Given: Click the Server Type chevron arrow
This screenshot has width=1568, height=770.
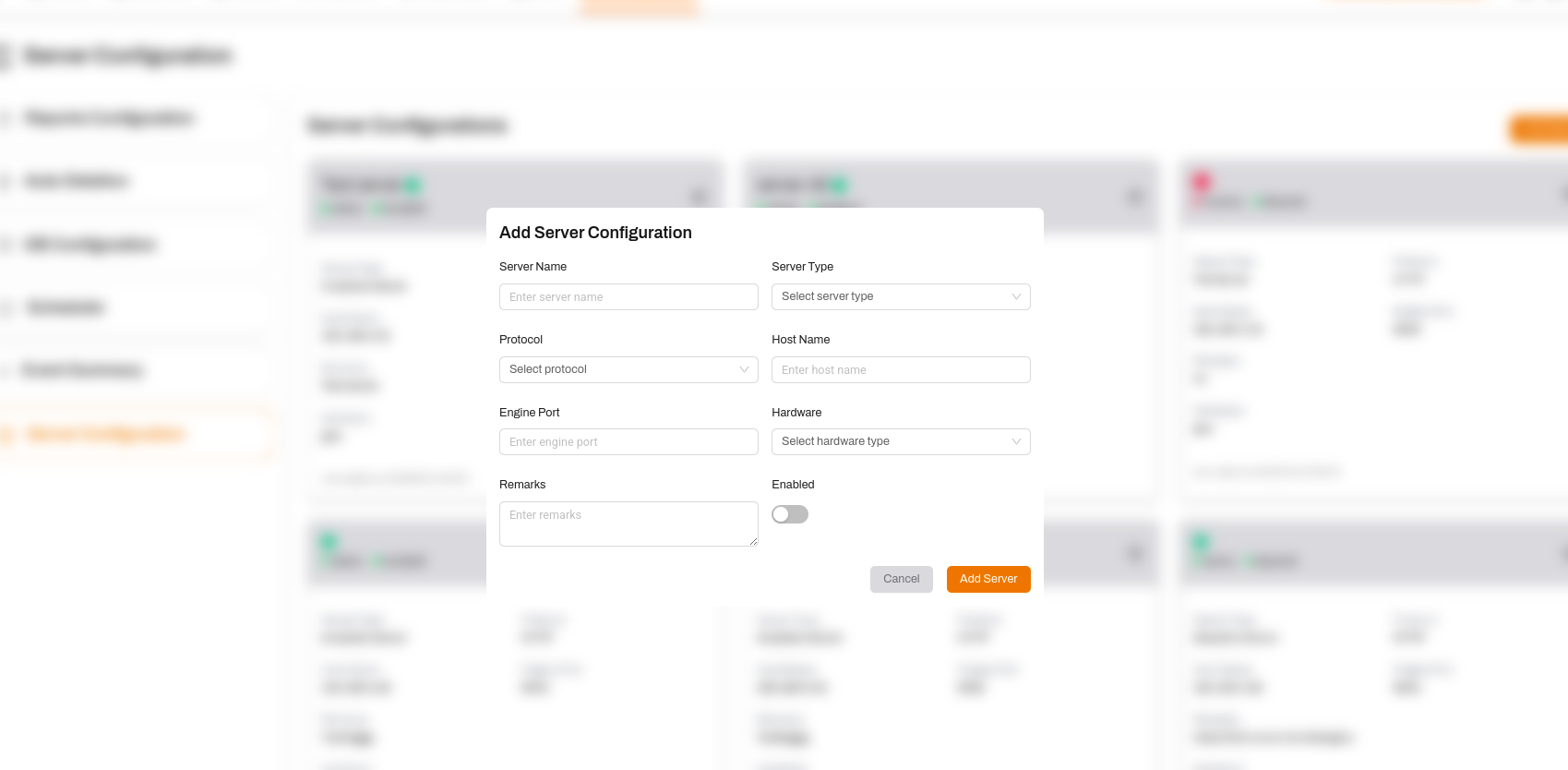Looking at the screenshot, I should click(1016, 297).
